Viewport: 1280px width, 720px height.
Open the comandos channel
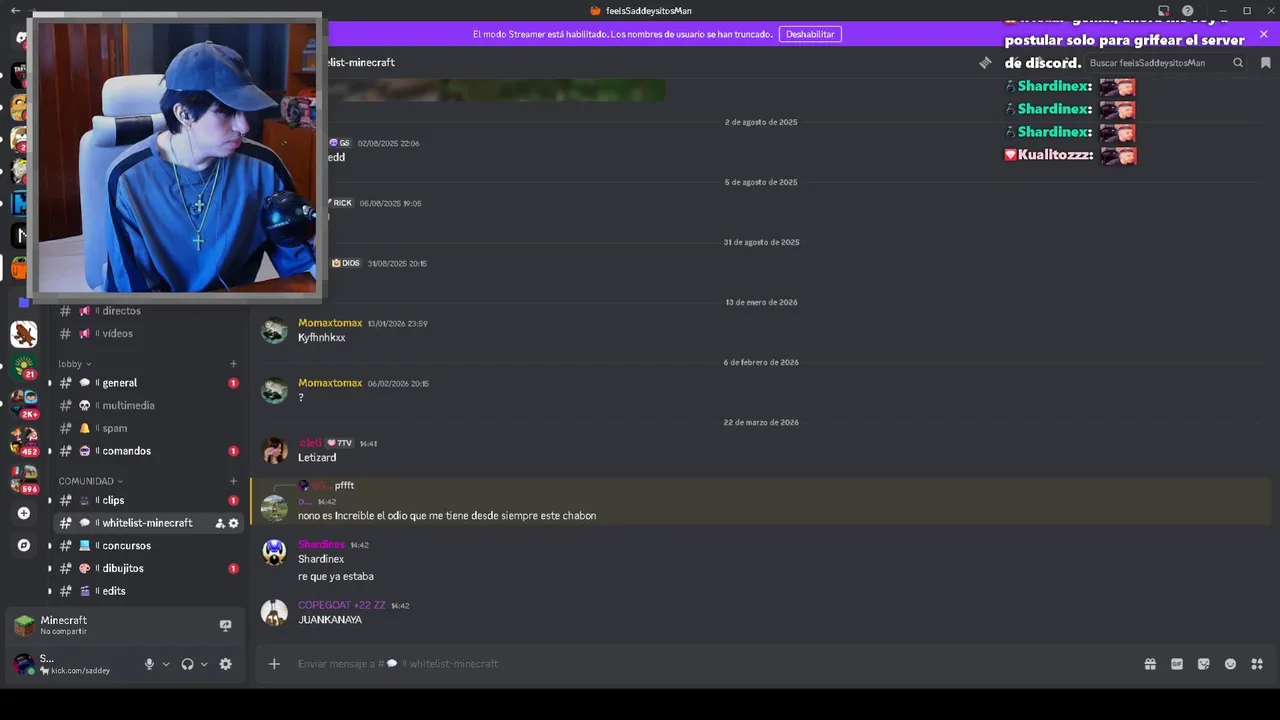(147, 451)
